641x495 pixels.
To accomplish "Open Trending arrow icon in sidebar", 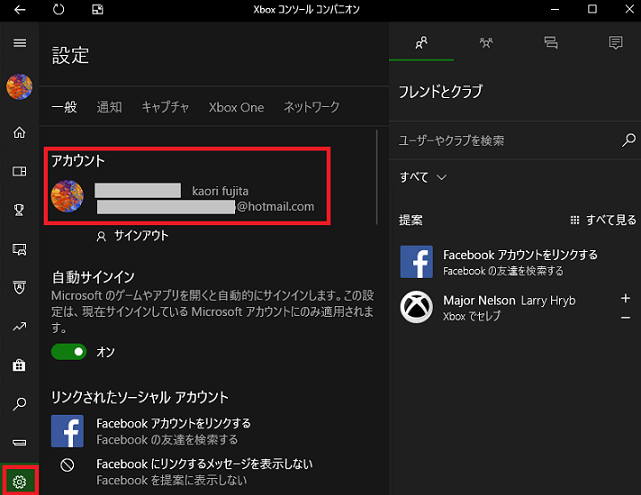I will click(x=19, y=326).
